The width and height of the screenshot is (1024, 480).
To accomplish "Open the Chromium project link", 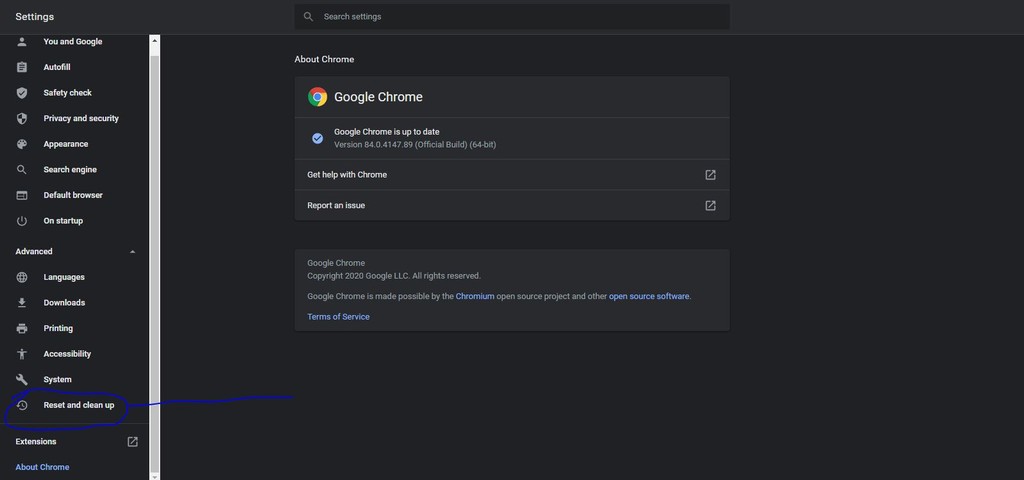I will click(475, 296).
